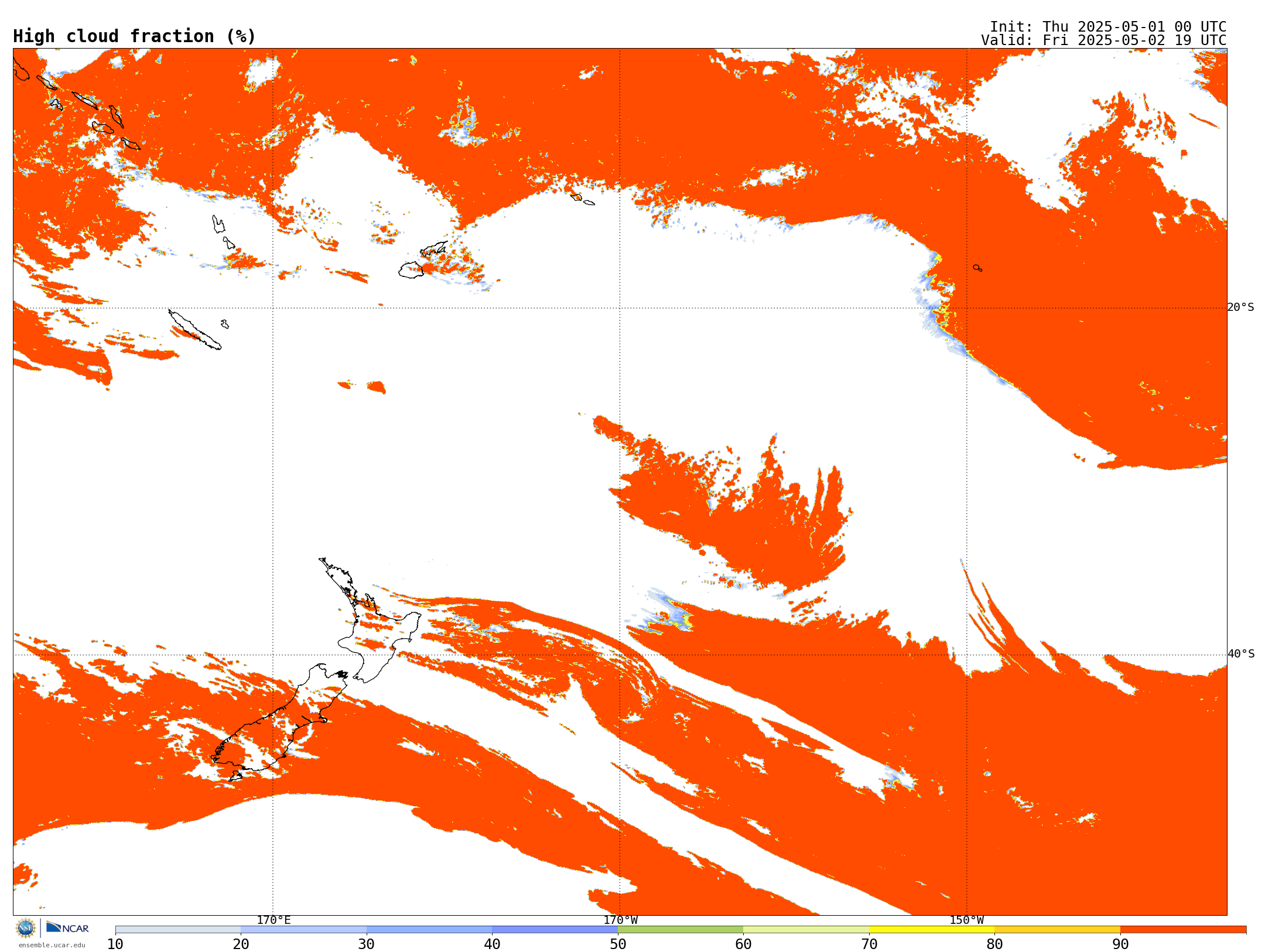Click the 20°S latitude label
Viewport: 1265px width, 952px height.
1241,307
